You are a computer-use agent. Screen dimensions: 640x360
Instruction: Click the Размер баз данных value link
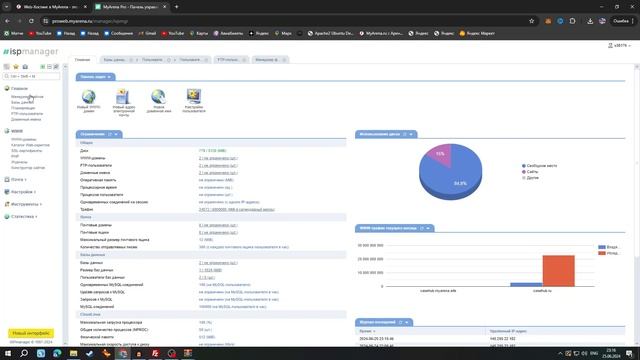(210, 270)
